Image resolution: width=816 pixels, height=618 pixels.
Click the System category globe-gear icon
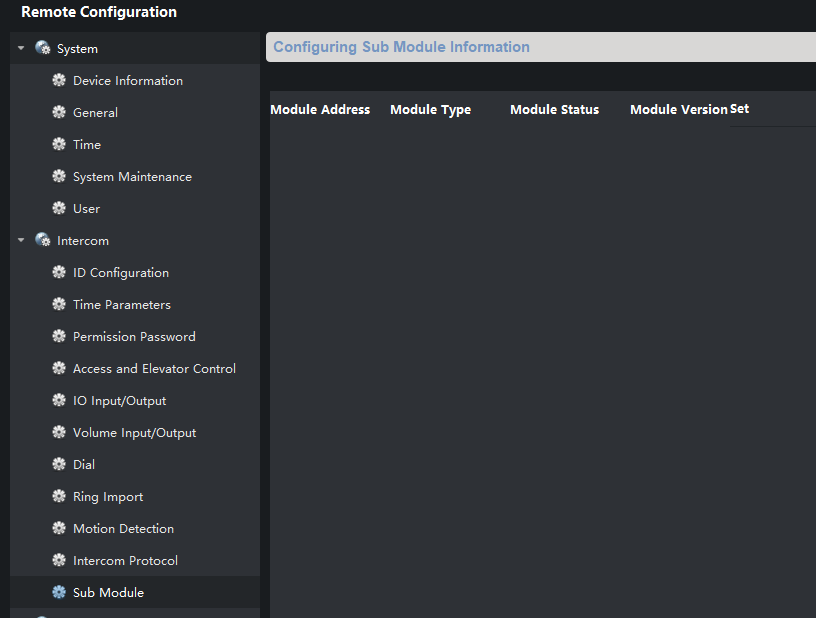tap(42, 49)
